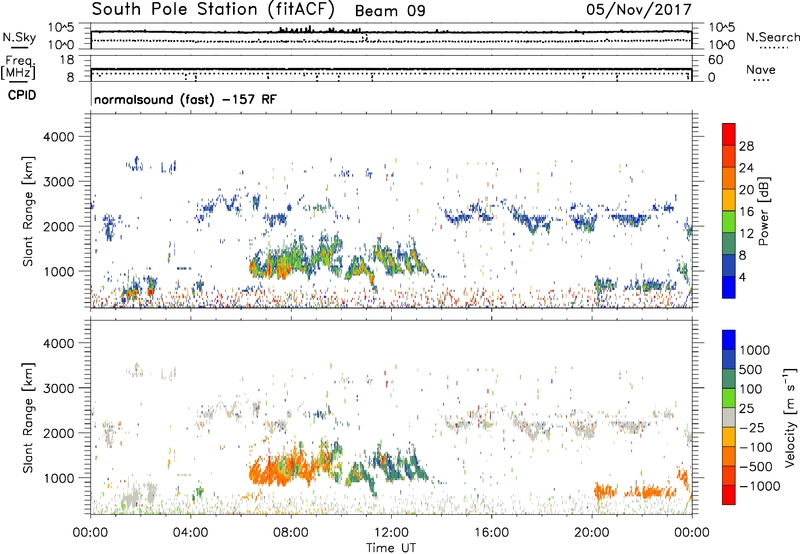Click the "3000" tick of the velocity panel
The width and height of the screenshot is (800, 554).
58,388
